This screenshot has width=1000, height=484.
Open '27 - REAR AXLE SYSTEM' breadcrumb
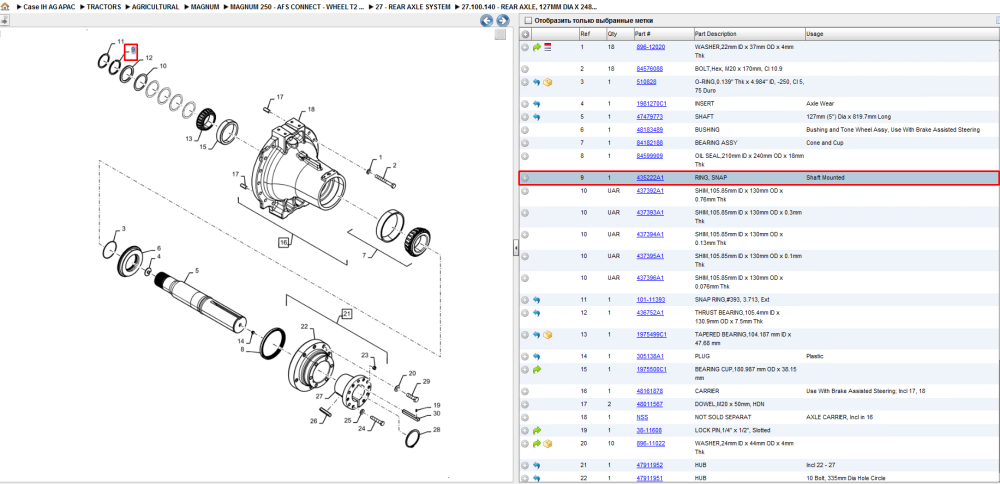(413, 7)
